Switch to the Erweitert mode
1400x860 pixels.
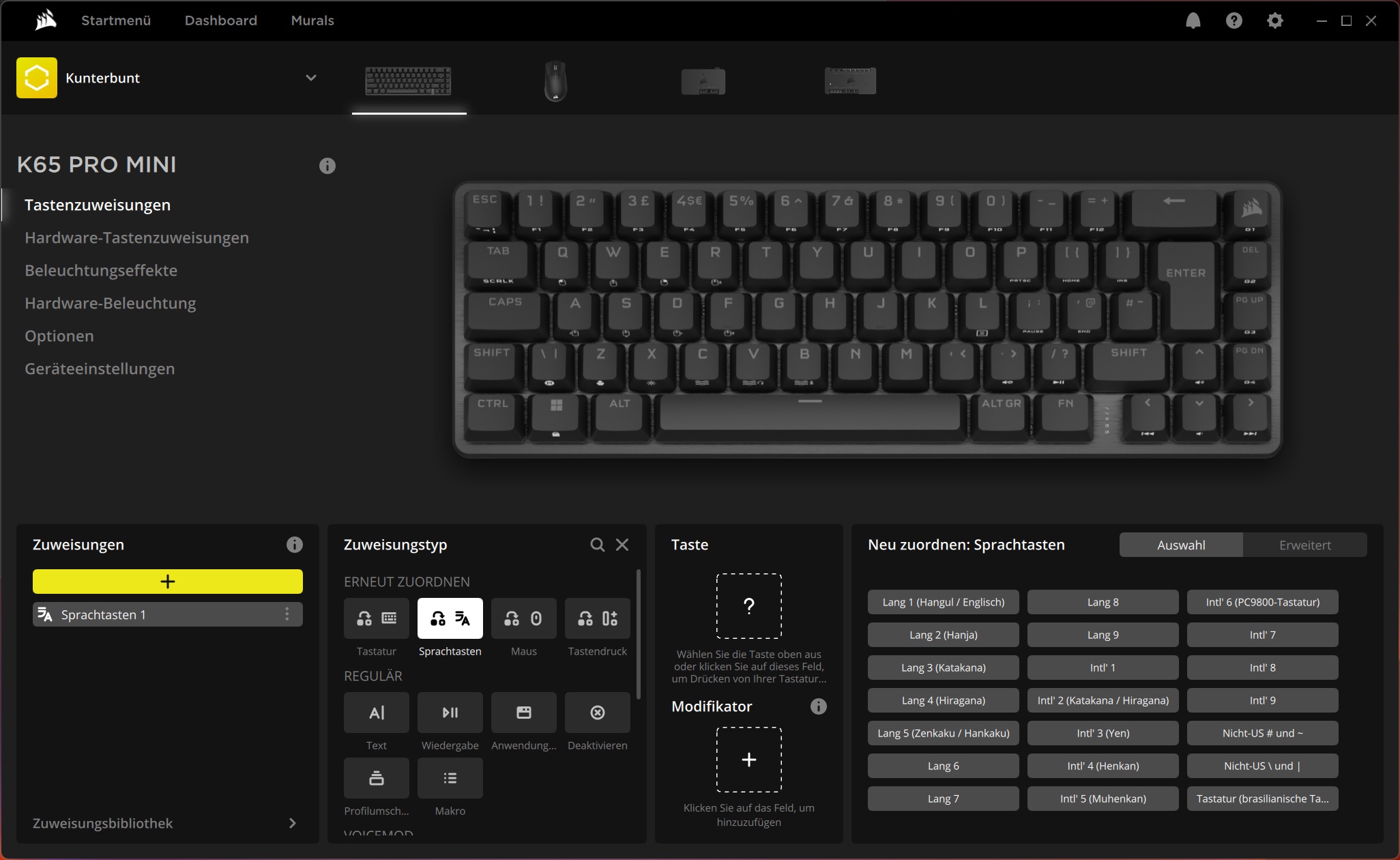[1305, 545]
